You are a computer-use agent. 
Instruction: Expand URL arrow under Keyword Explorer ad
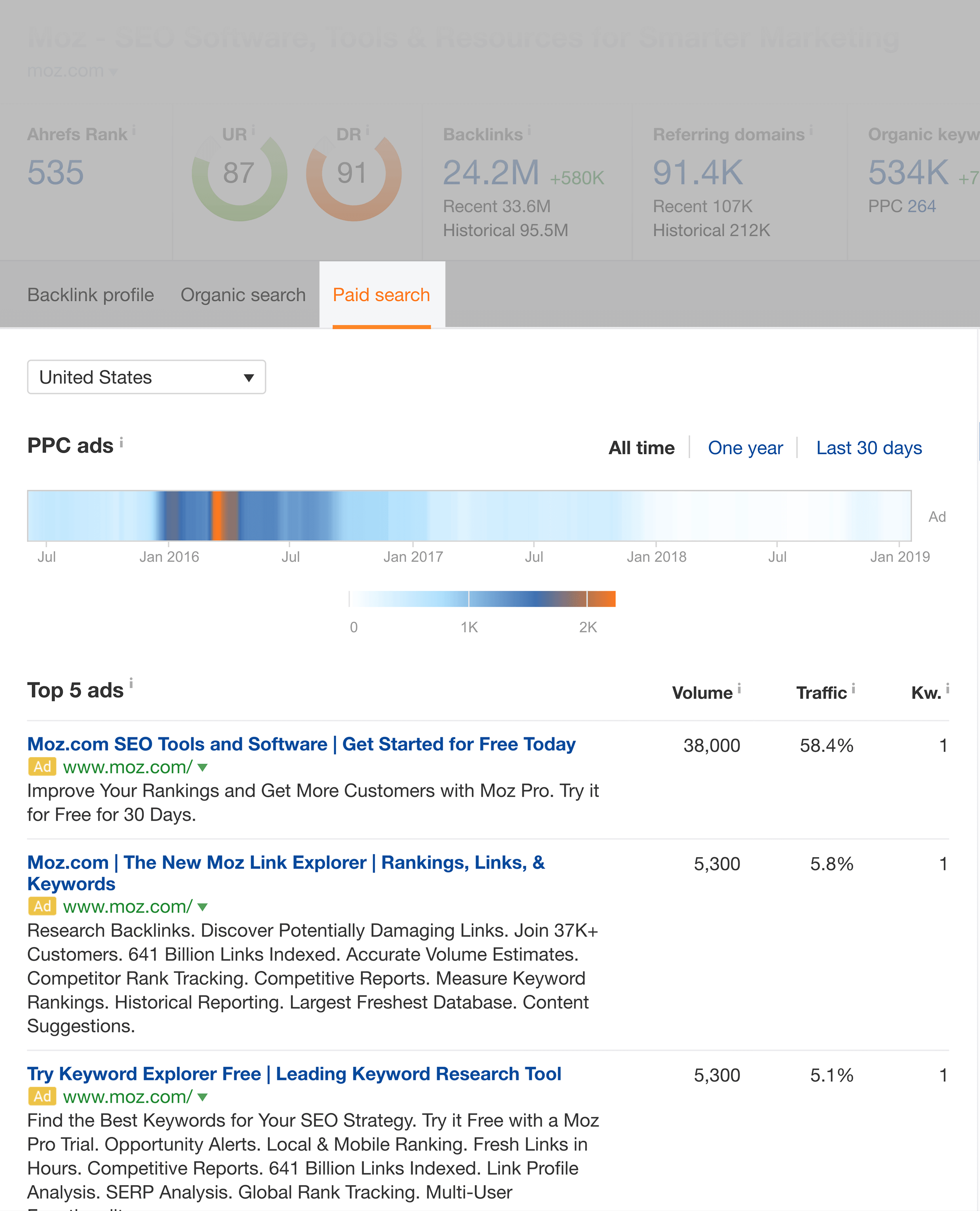[x=203, y=1098]
